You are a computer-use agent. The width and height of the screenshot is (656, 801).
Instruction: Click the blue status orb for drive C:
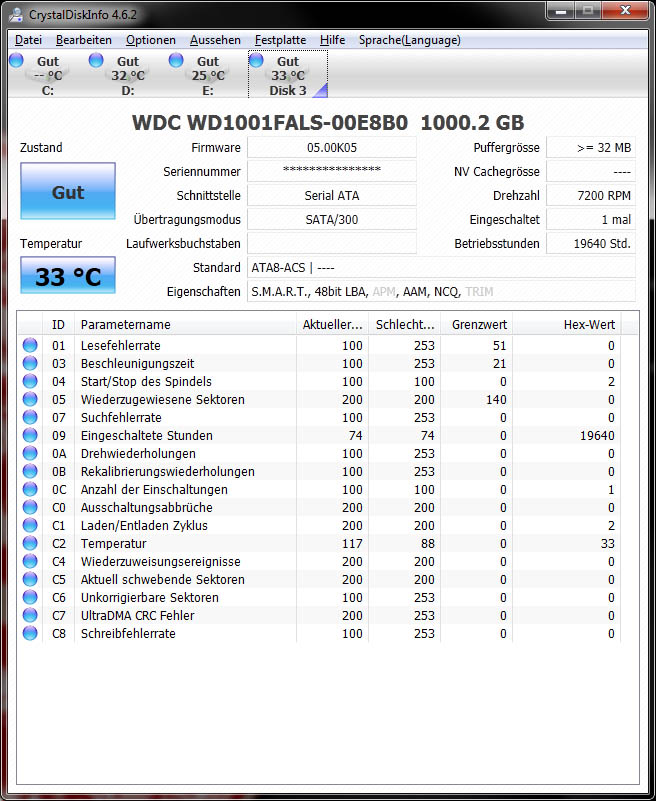(16, 60)
